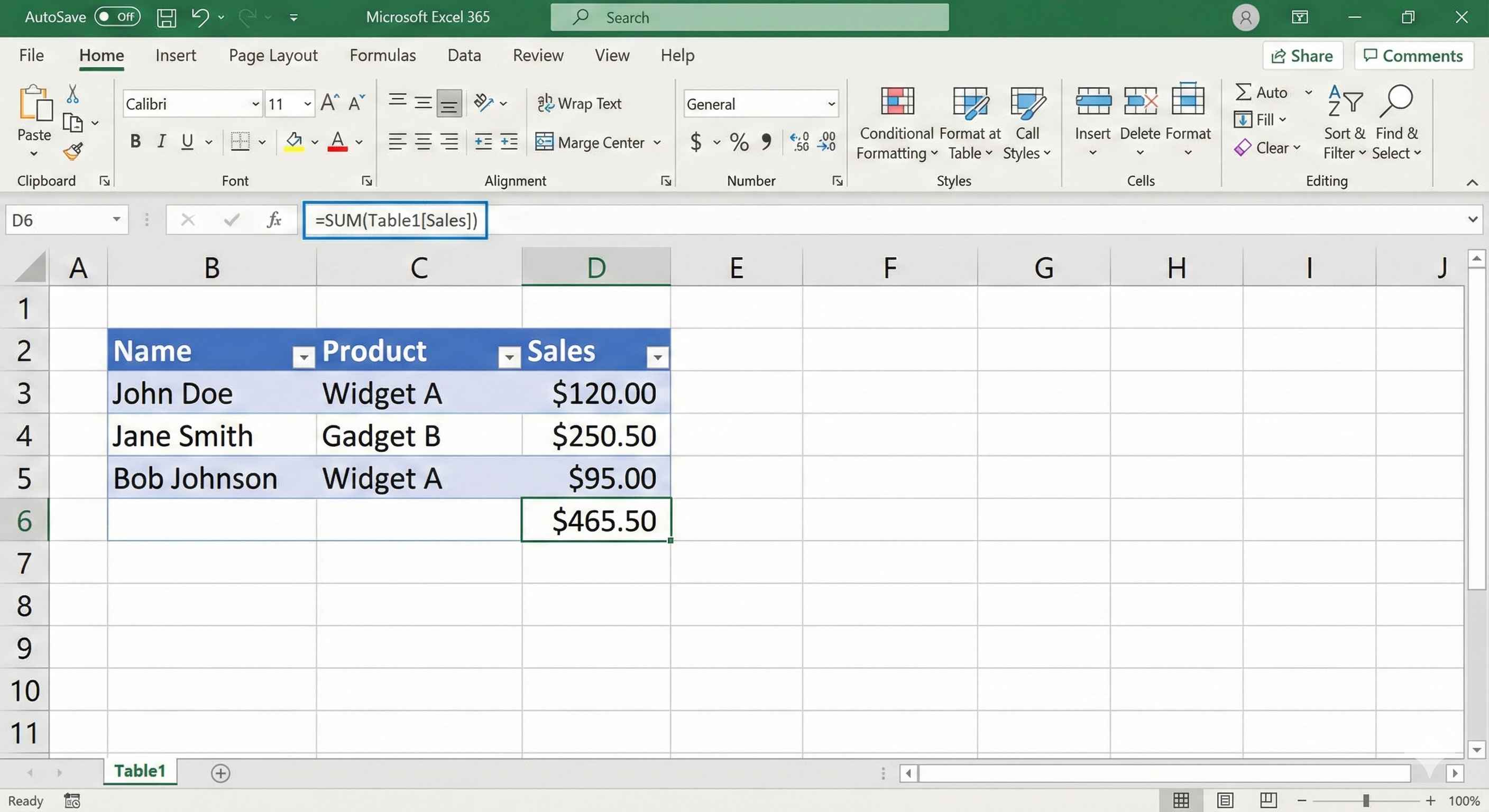The width and height of the screenshot is (1489, 812).
Task: Click the Cut scissors icon
Action: [x=73, y=94]
